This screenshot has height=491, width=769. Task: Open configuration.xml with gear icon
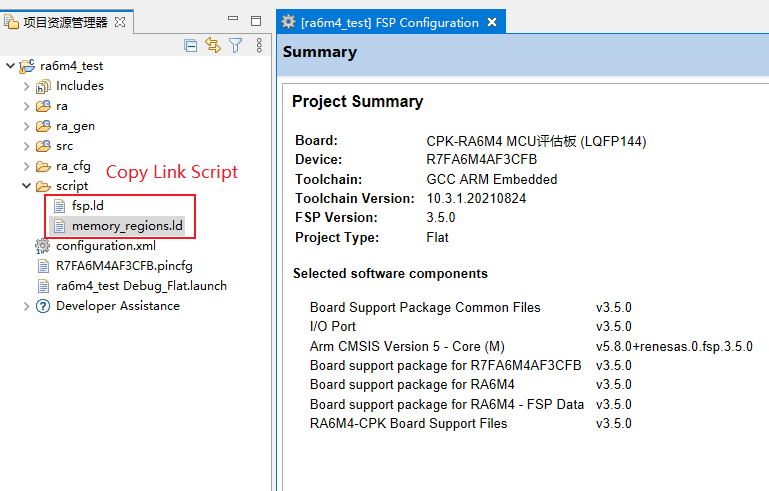point(105,246)
